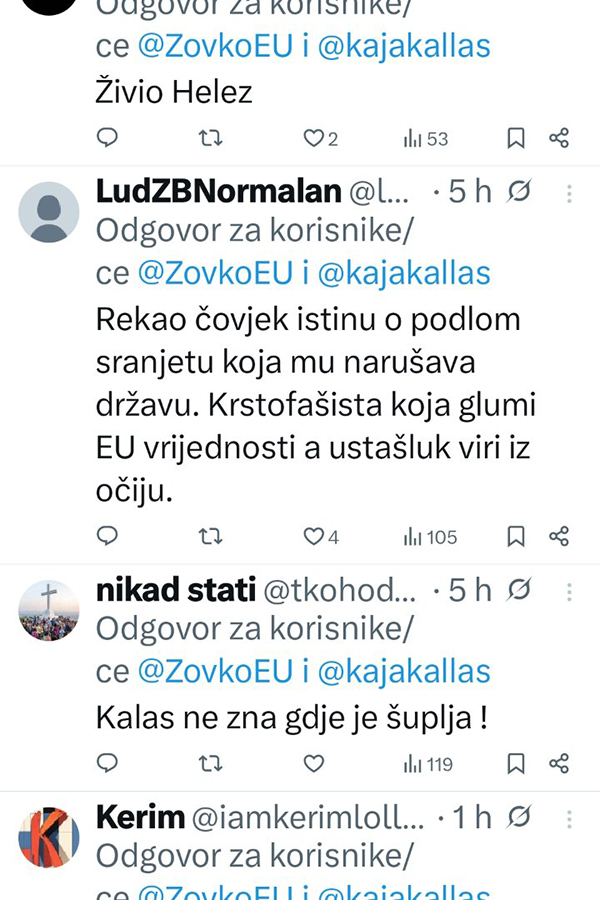Screen dimensions: 600x900
Task: Open @ZovkoEU mention in LudZBNormalan's reply
Action: (213, 273)
